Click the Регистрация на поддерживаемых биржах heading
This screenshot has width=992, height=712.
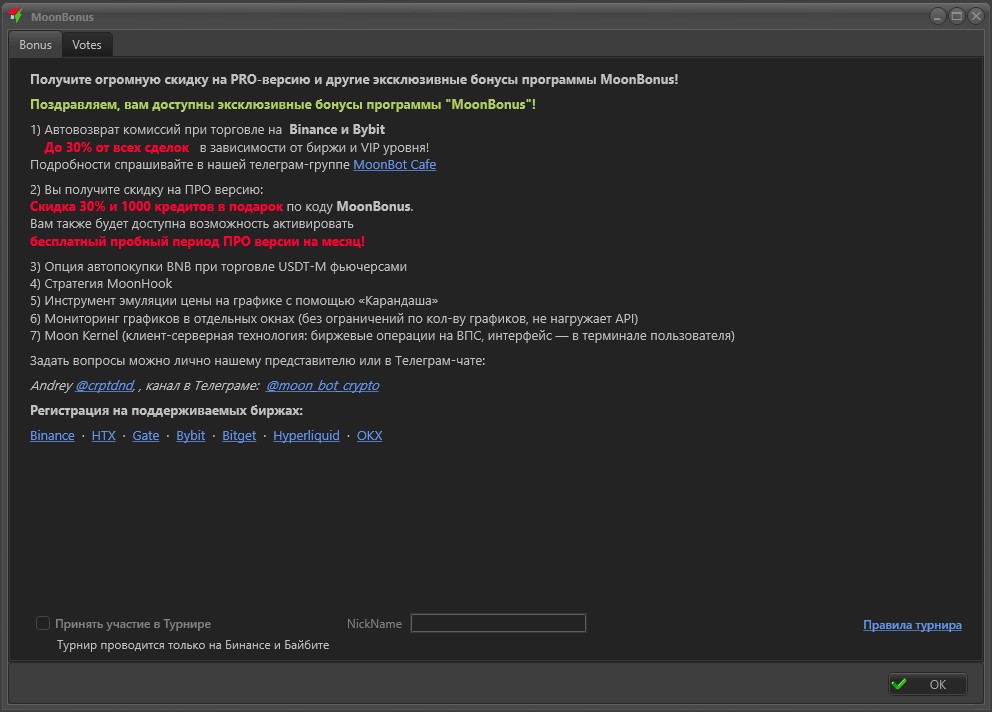(166, 411)
